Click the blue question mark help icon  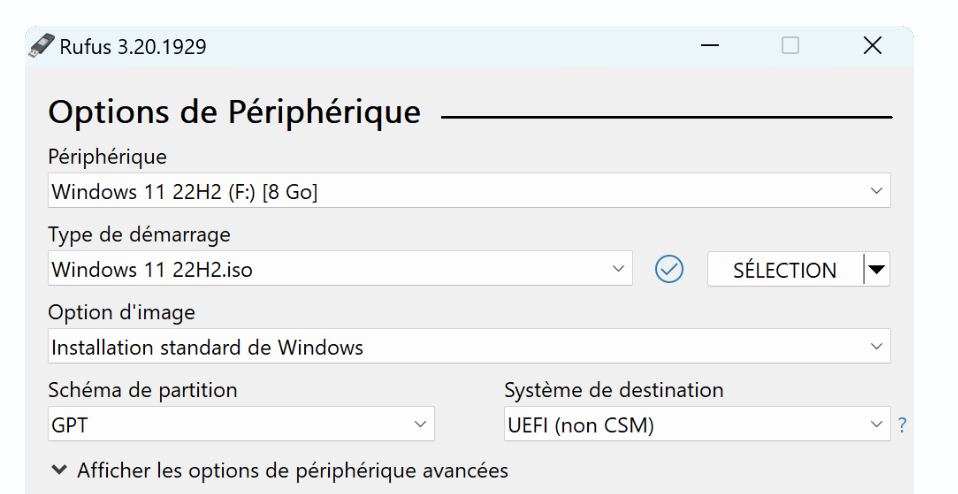pyautogui.click(x=902, y=425)
